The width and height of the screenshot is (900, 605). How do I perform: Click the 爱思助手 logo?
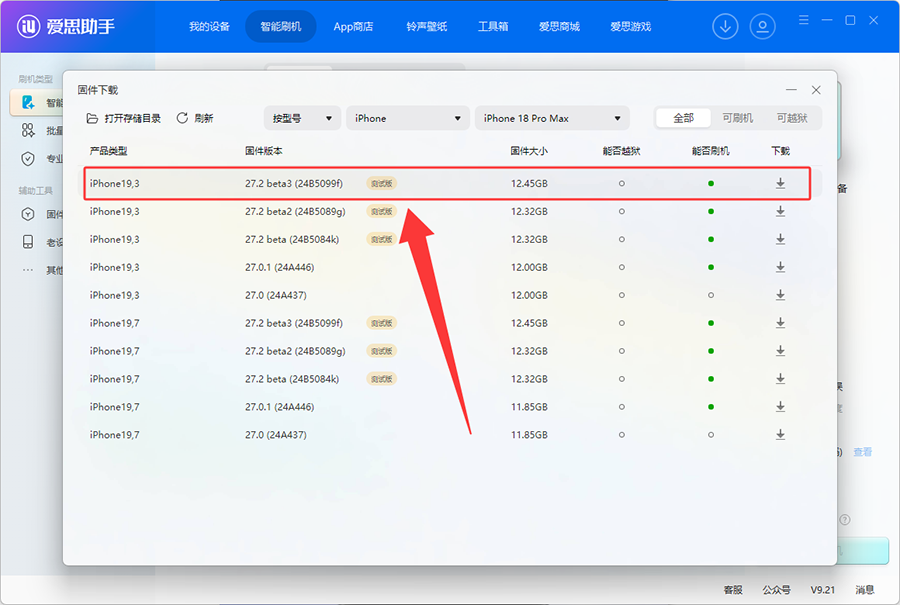(x=65, y=26)
